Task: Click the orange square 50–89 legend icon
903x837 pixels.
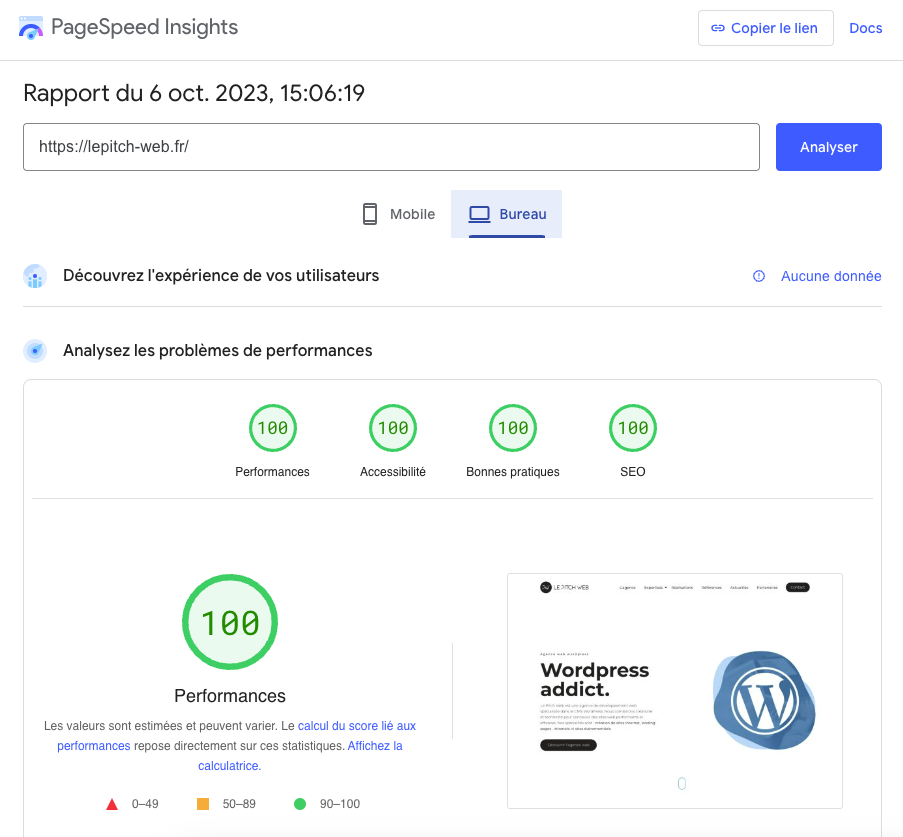Action: pyautogui.click(x=203, y=804)
